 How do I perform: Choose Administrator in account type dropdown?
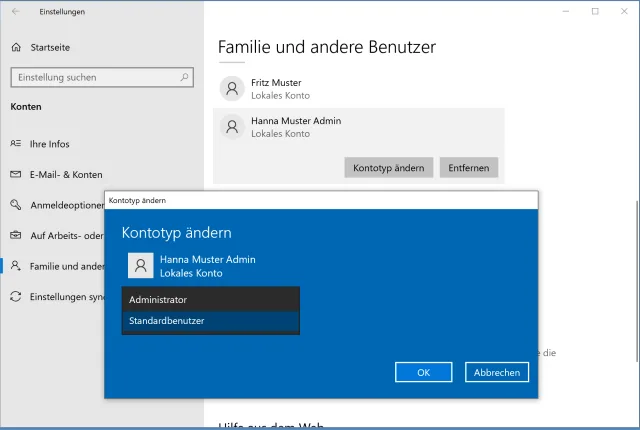click(210, 299)
